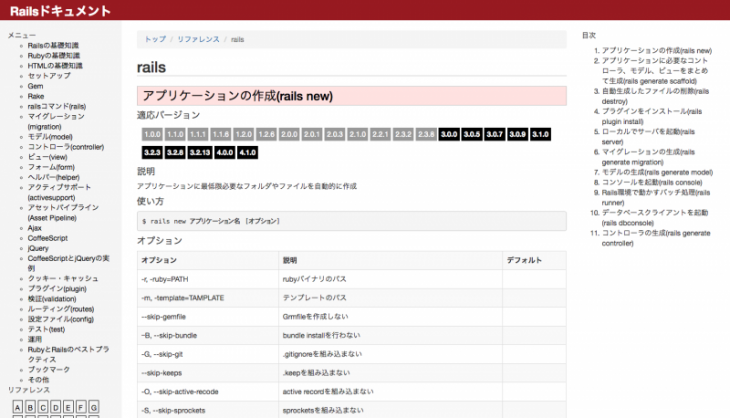Open CoffeeScriptとjQueryの実例 link

tap(68, 263)
